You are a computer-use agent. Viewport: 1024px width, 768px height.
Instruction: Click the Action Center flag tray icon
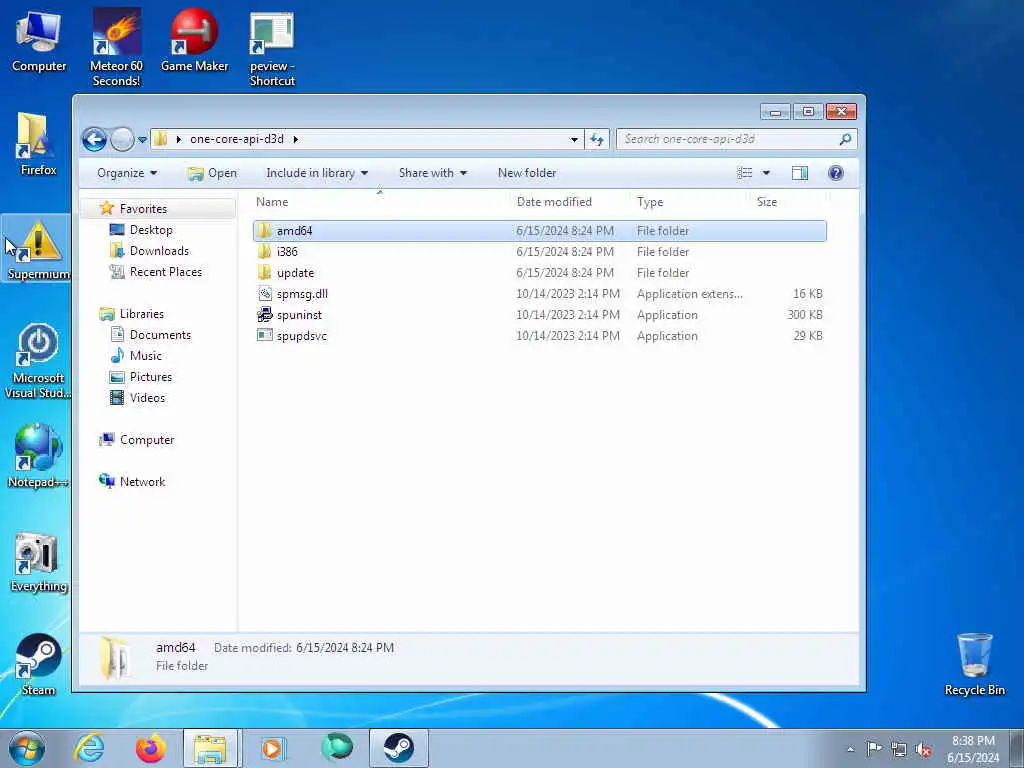[874, 748]
